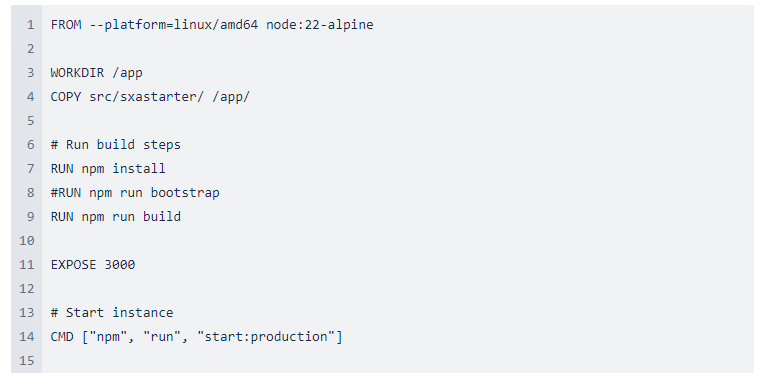This screenshot has width=763, height=373.
Task: Click 'RUN npm install' line
Action: 108,169
